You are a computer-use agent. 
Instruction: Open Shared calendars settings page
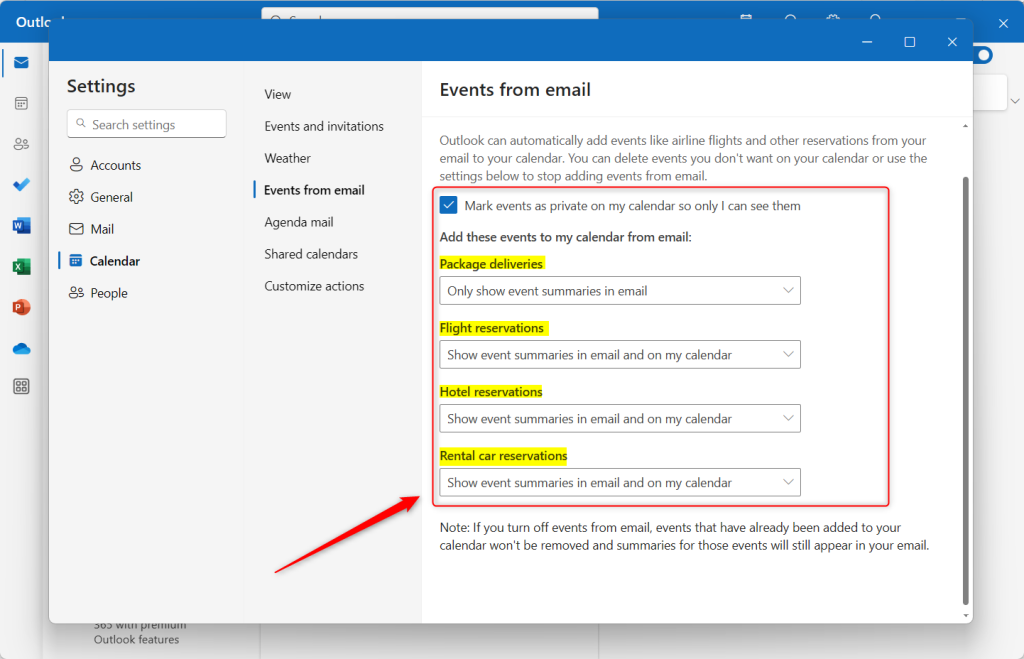311,254
